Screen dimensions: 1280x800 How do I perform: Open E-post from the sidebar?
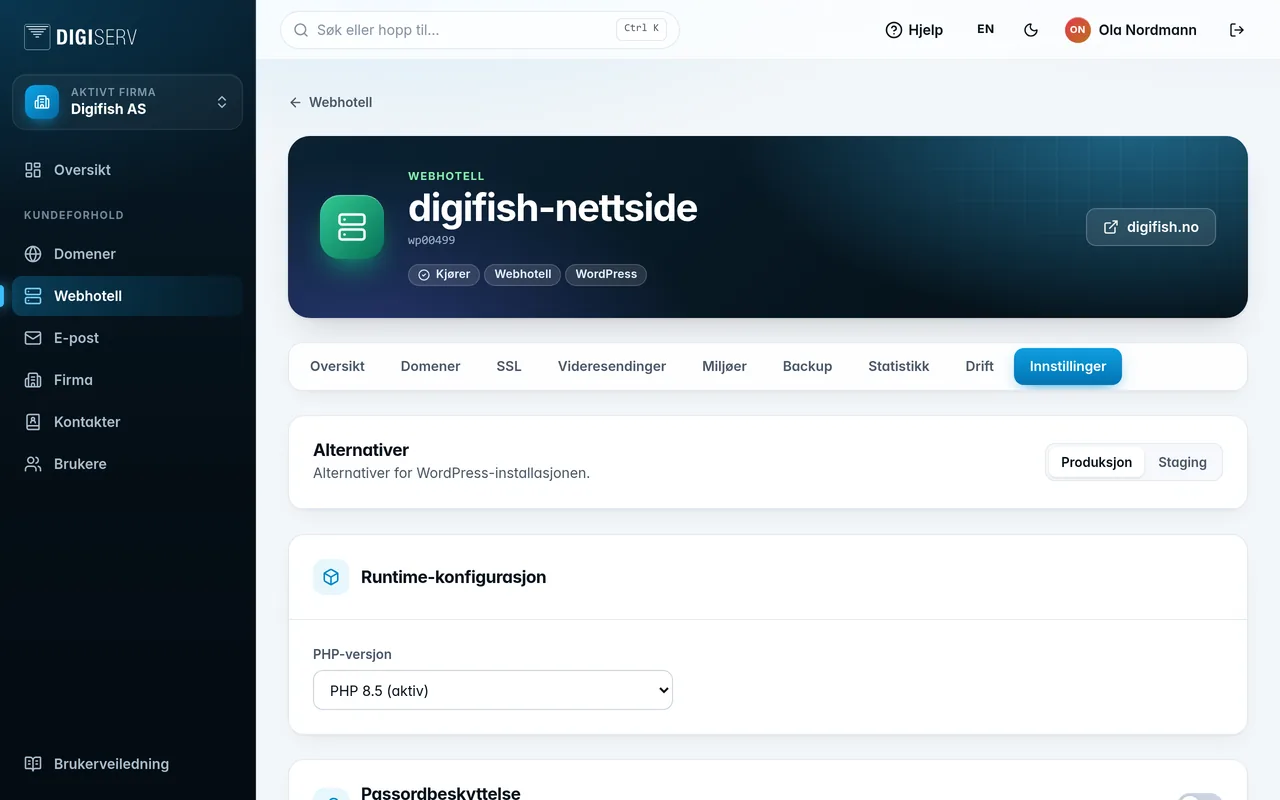point(128,338)
